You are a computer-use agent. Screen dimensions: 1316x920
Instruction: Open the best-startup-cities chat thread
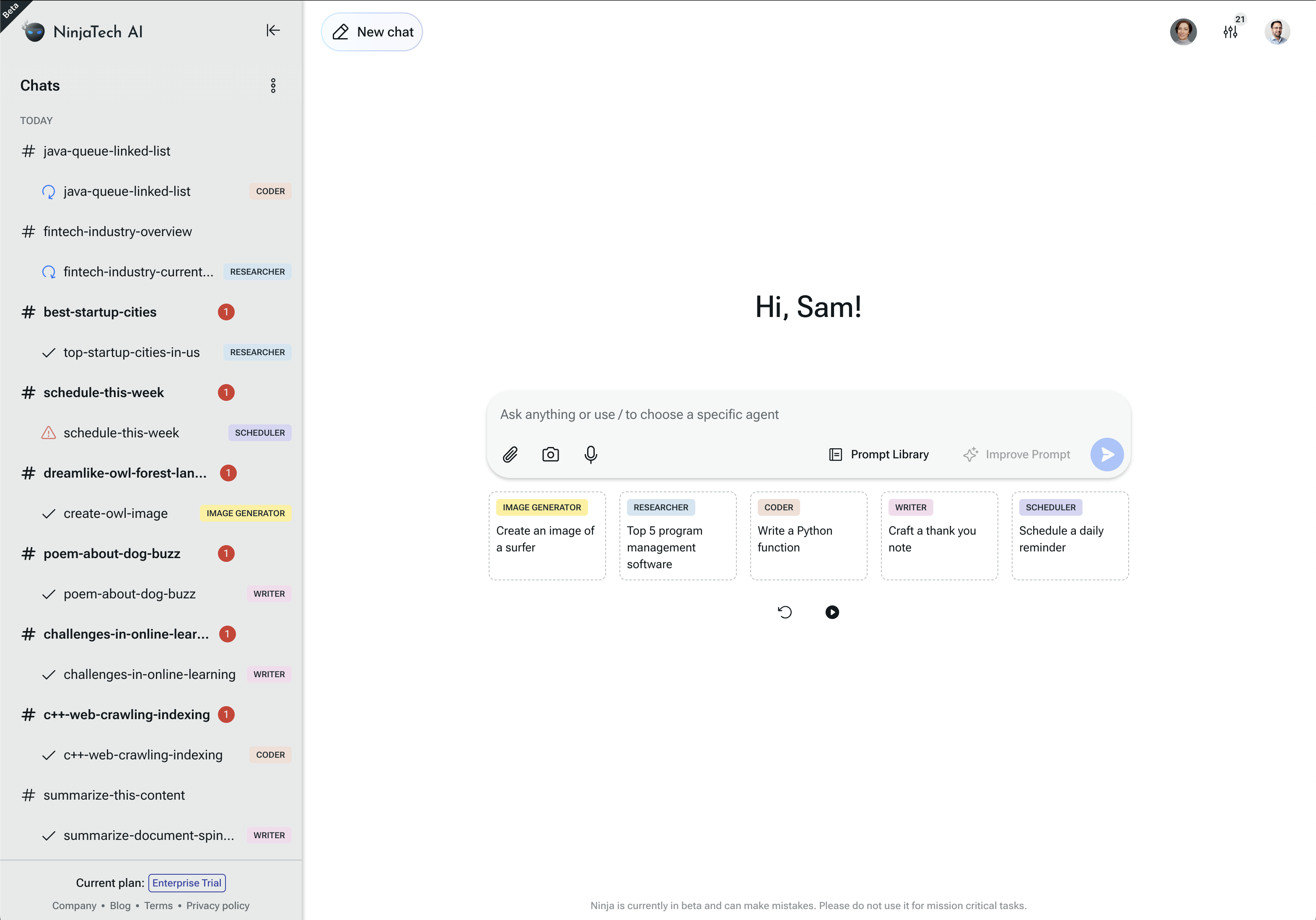click(100, 312)
